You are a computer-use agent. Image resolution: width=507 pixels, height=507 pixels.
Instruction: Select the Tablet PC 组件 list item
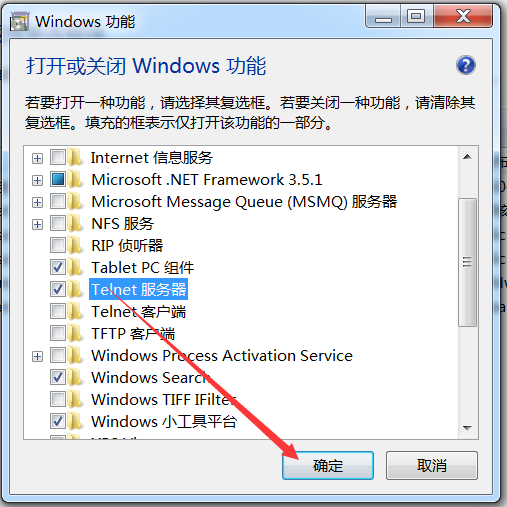(143, 267)
